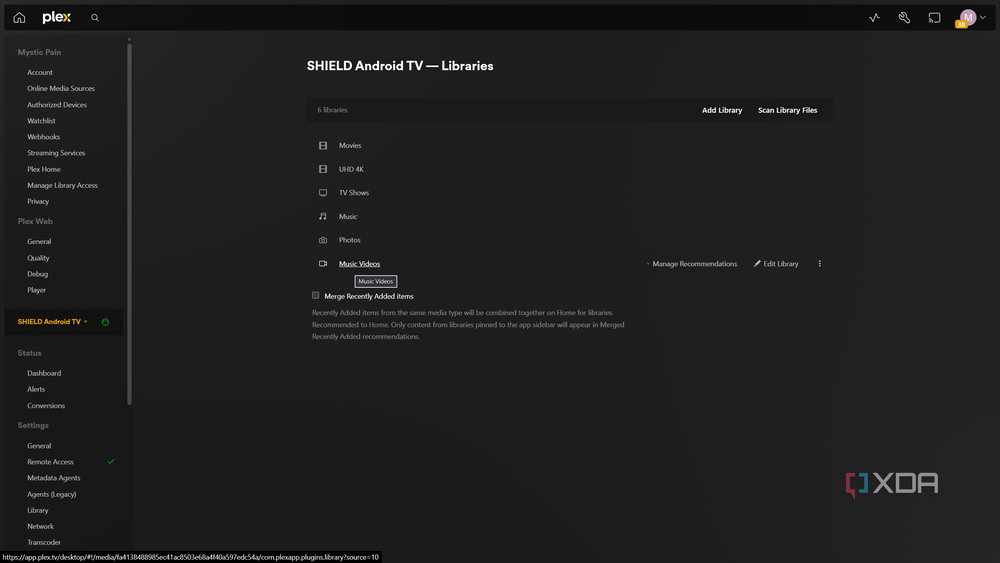Expand the SHIELD Android TV server dropdown
Viewport: 1000px width, 563px height.
click(x=53, y=321)
